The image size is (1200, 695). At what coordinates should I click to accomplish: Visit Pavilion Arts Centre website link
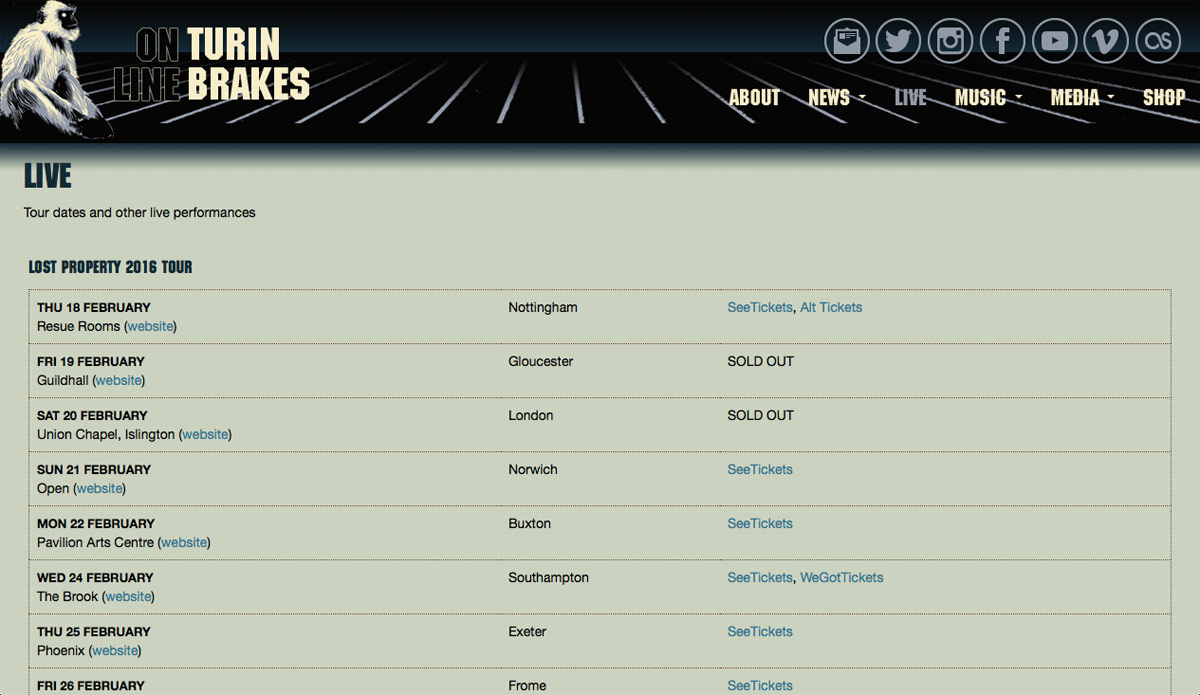tap(184, 542)
